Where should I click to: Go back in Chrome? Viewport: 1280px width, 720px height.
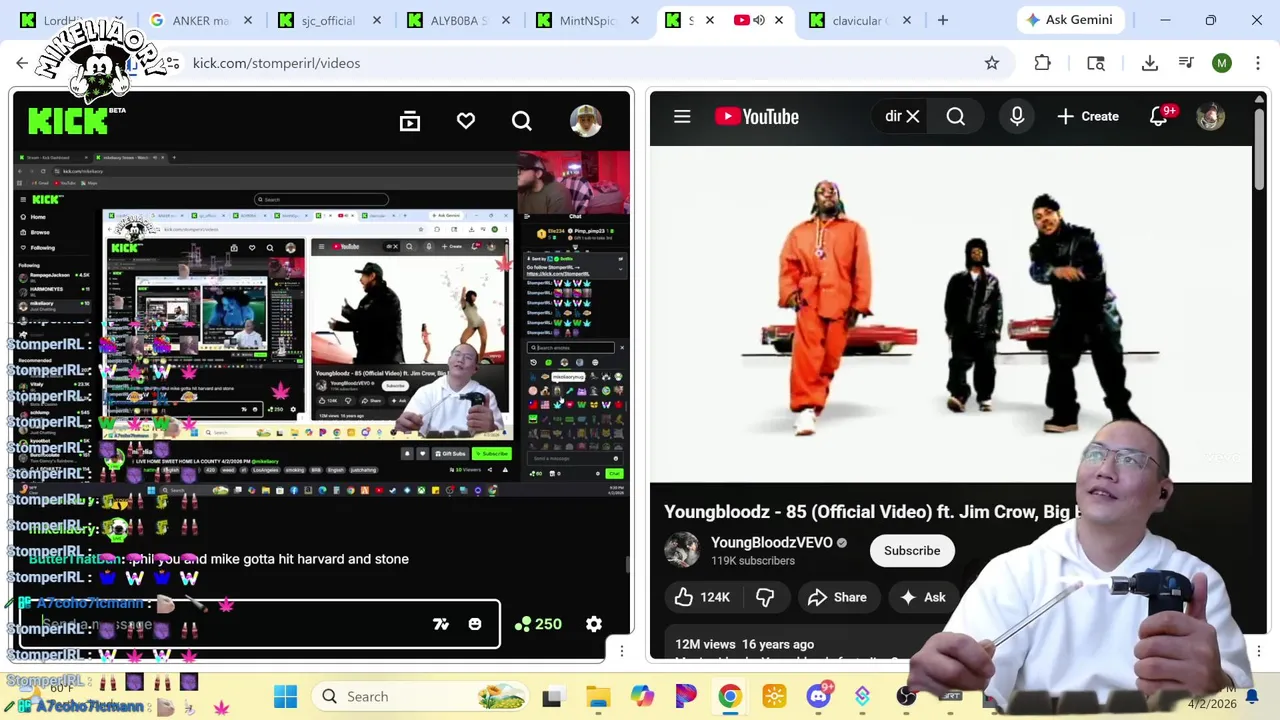22,63
